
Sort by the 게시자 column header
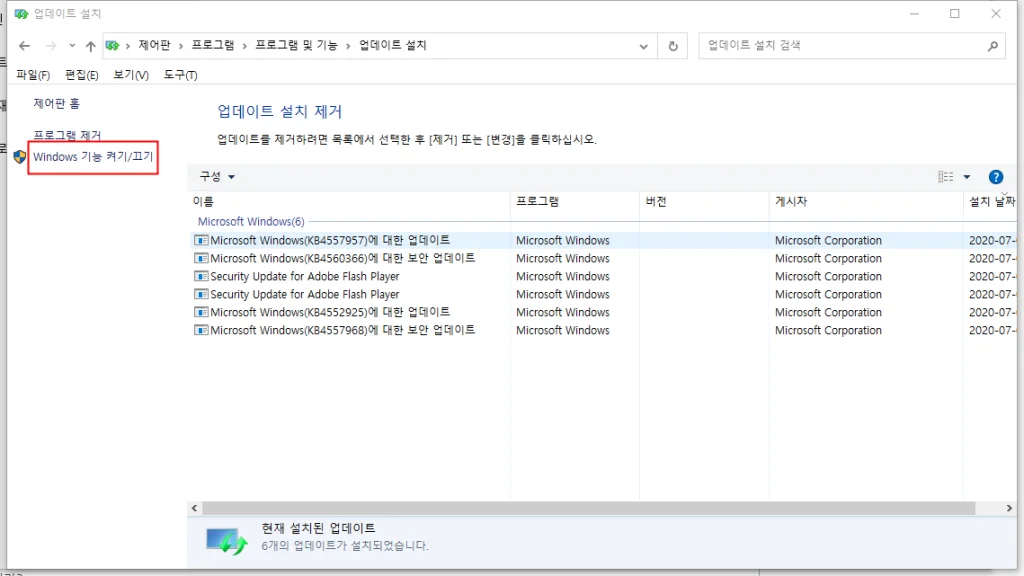click(x=865, y=202)
